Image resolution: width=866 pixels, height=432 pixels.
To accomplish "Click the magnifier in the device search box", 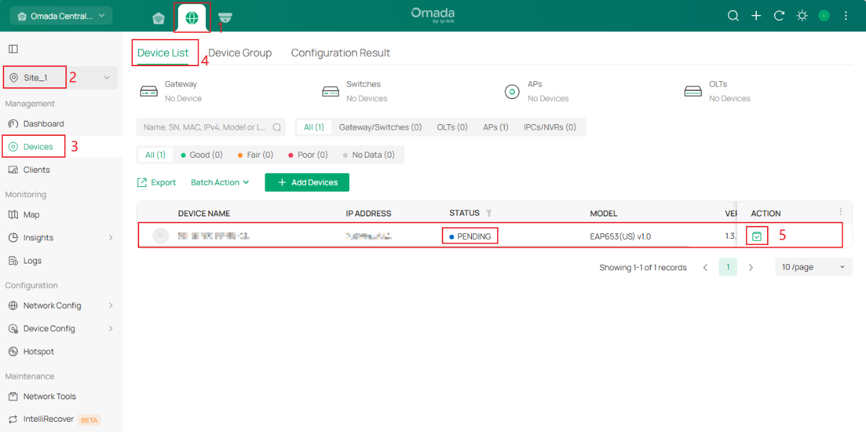I will [x=277, y=127].
